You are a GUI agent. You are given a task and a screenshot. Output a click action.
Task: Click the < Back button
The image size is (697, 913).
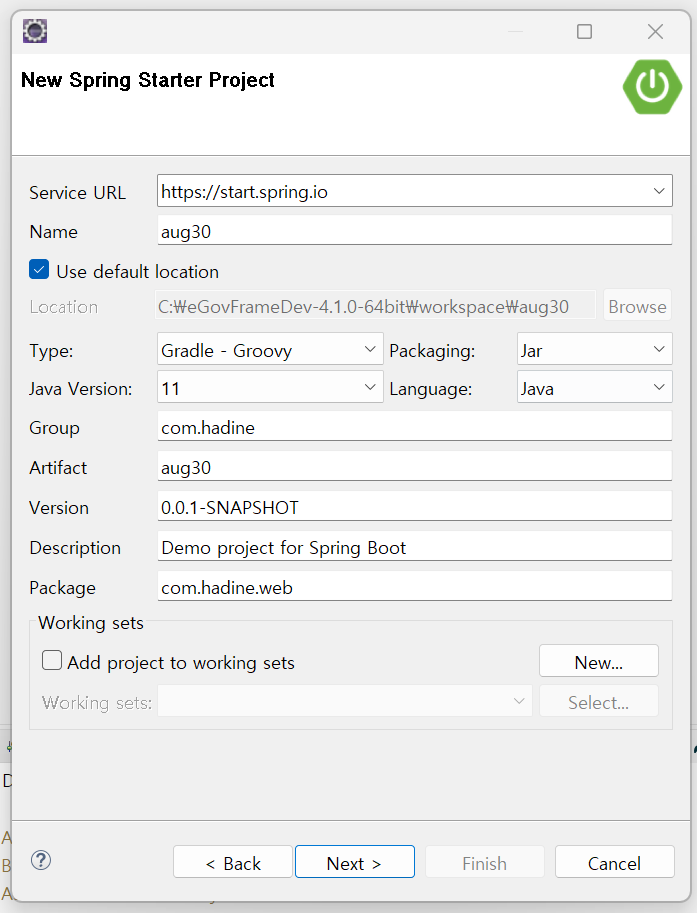(x=233, y=862)
